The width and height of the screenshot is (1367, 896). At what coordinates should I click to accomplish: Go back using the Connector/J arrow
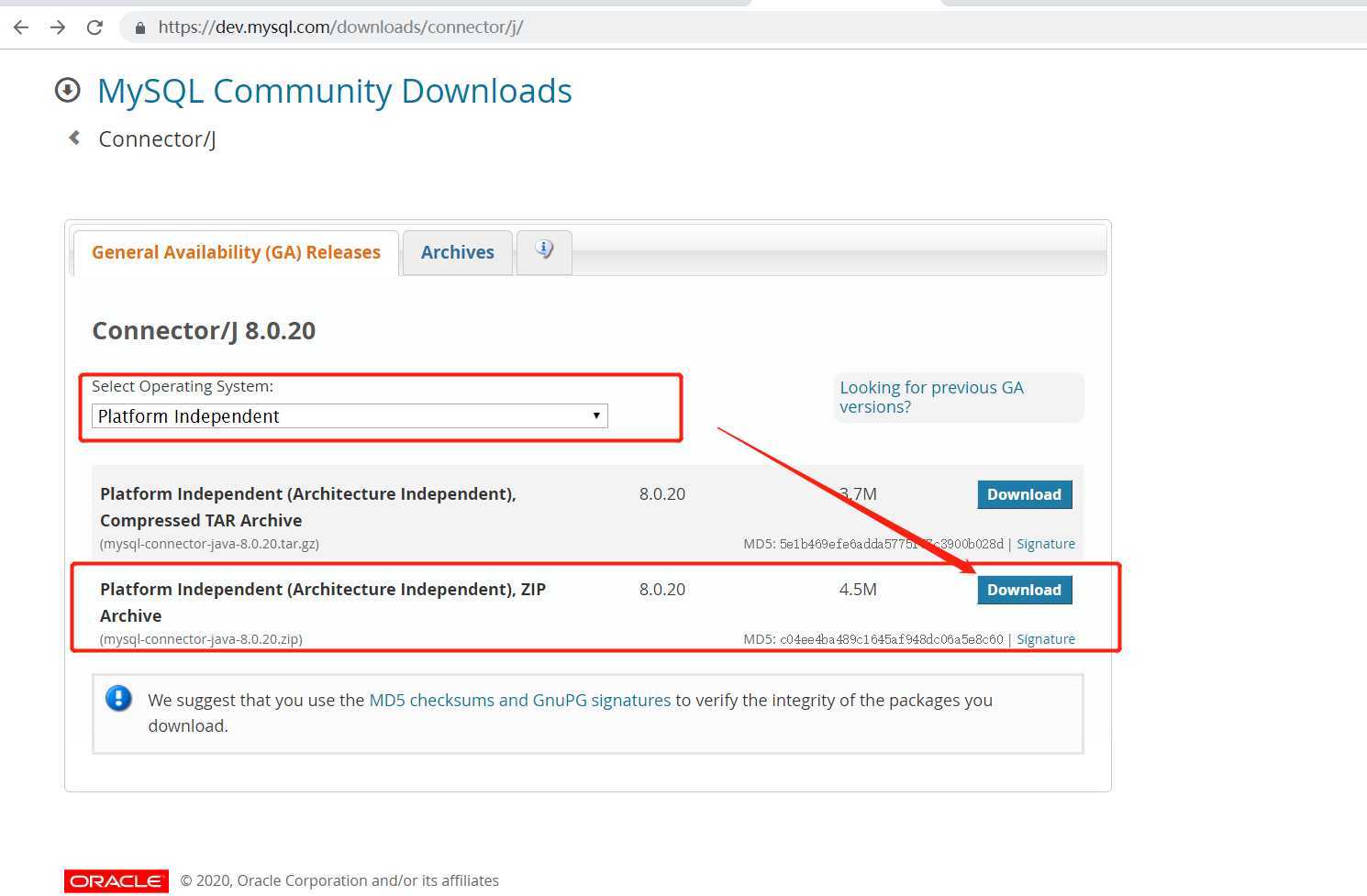point(74,138)
